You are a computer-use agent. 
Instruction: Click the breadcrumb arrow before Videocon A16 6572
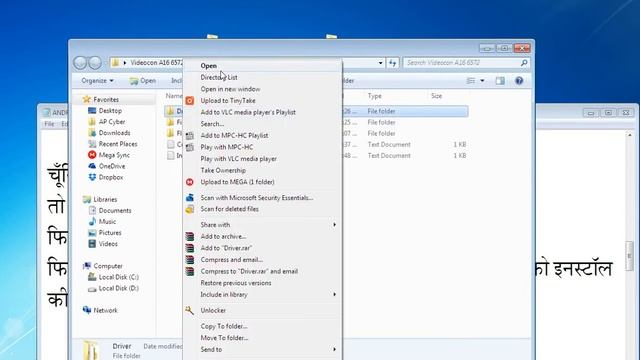125,63
